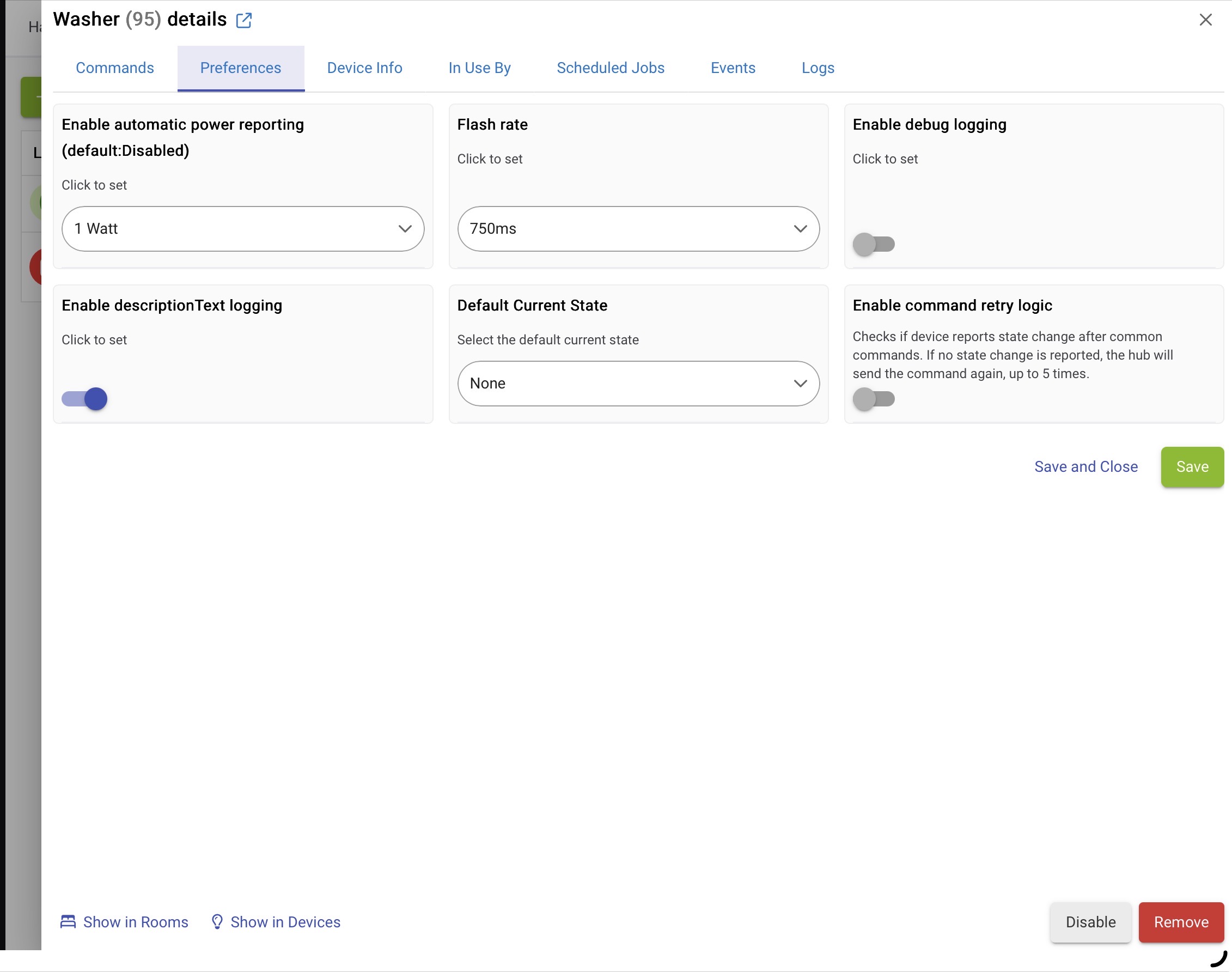The image size is (1232, 972).
Task: Click the lightbulb icon for Show in Devices
Action: point(217,921)
